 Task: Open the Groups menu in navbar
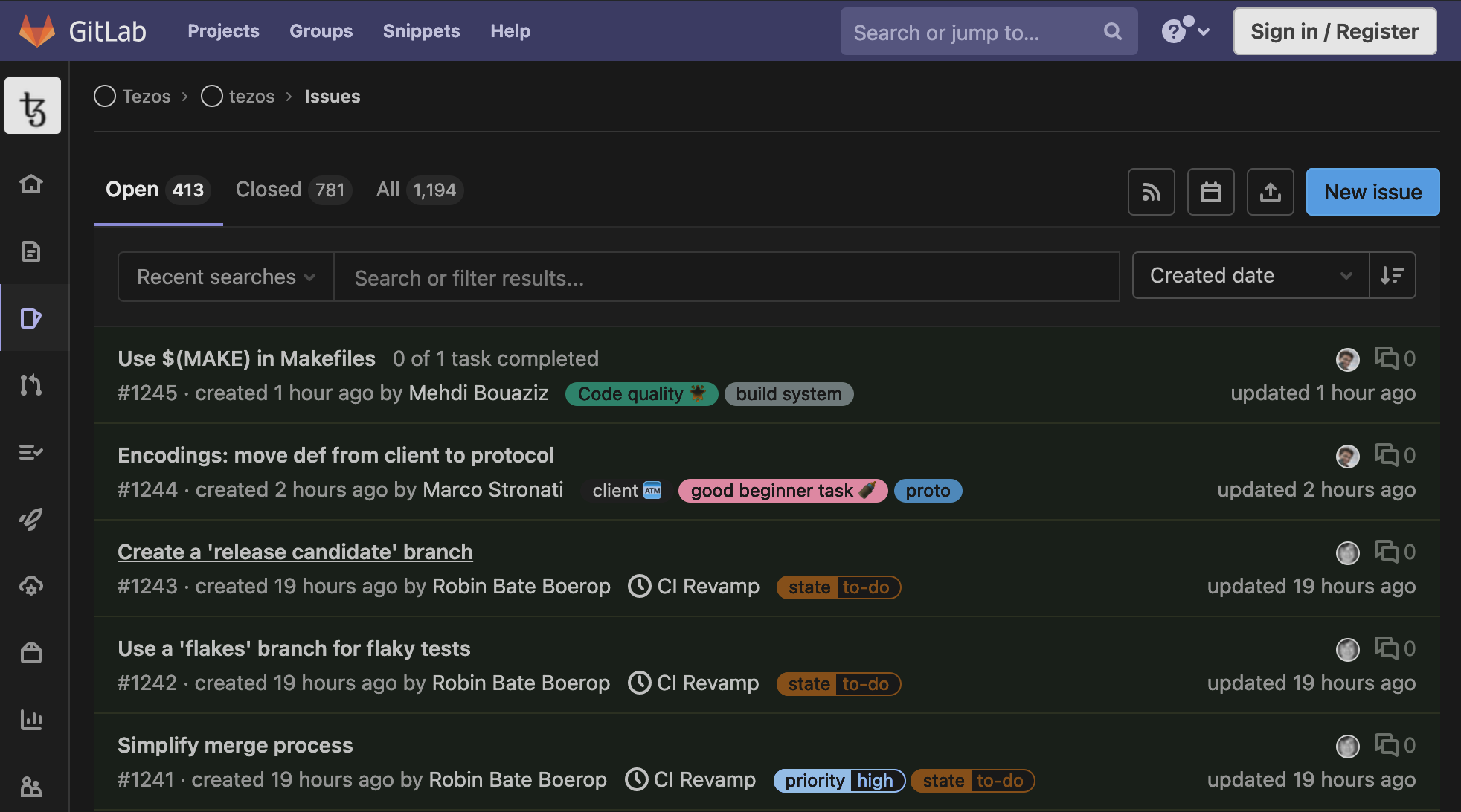click(x=321, y=31)
